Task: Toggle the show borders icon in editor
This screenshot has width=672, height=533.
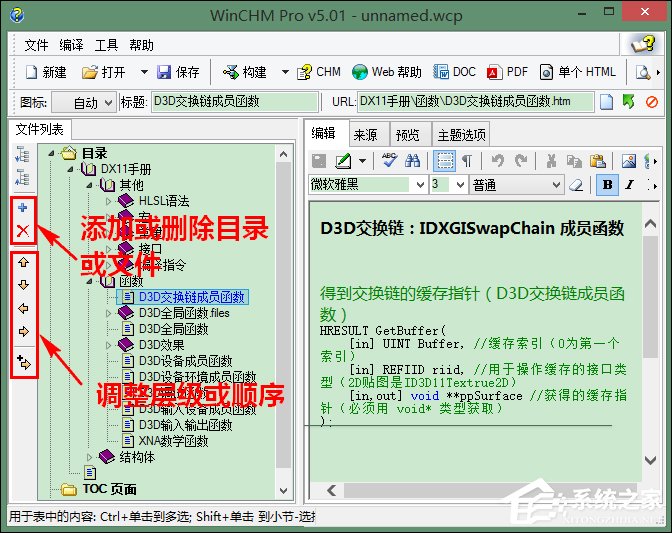Action: [444, 161]
